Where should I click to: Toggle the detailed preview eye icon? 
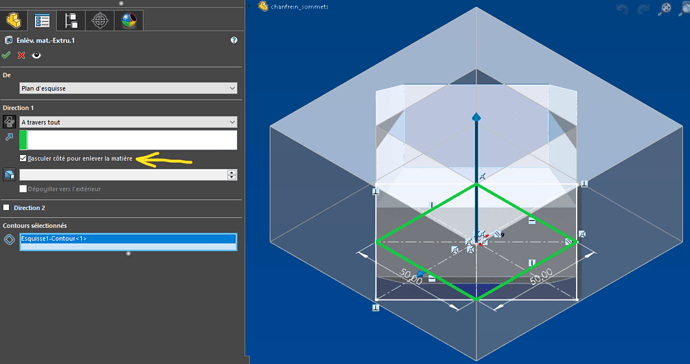pos(37,55)
